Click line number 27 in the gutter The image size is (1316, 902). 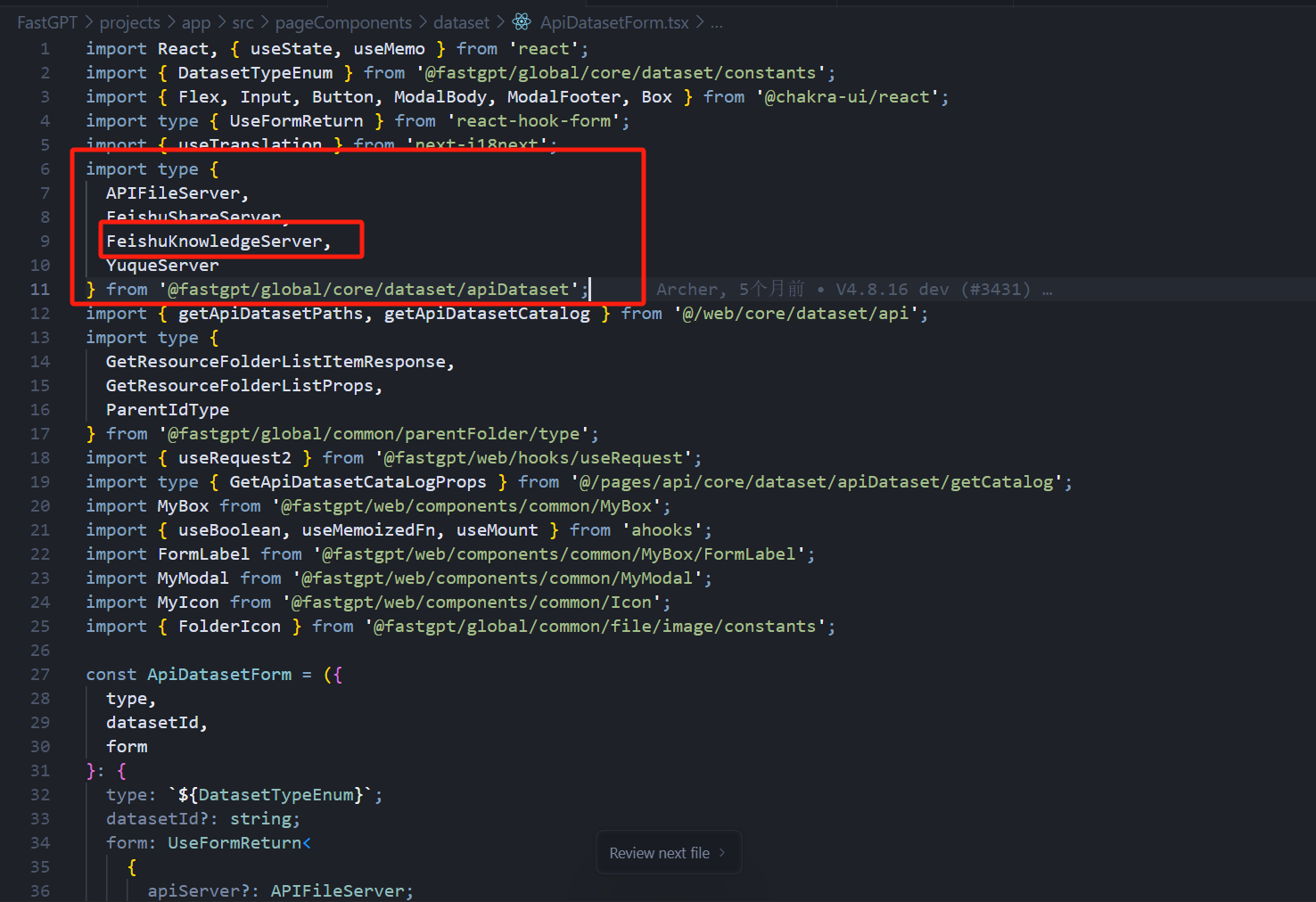pyautogui.click(x=40, y=675)
